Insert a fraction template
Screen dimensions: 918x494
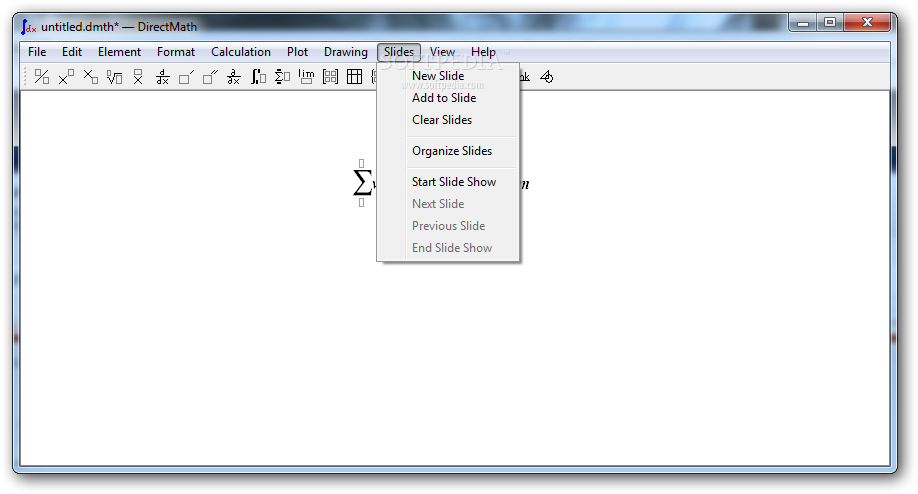click(42, 77)
